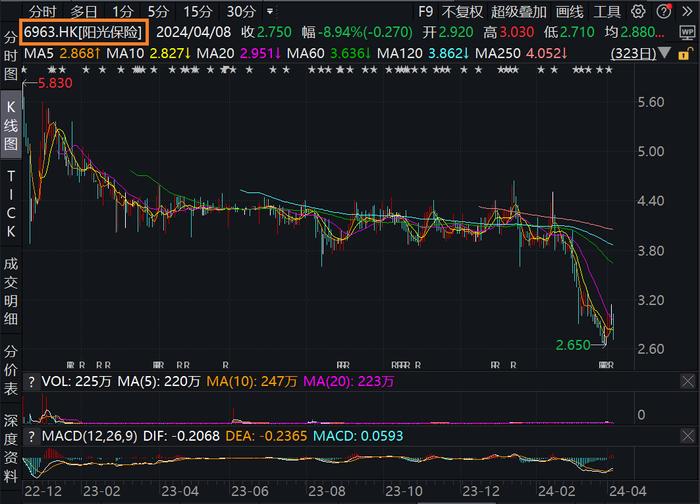Open the F9 deep info button

425,12
